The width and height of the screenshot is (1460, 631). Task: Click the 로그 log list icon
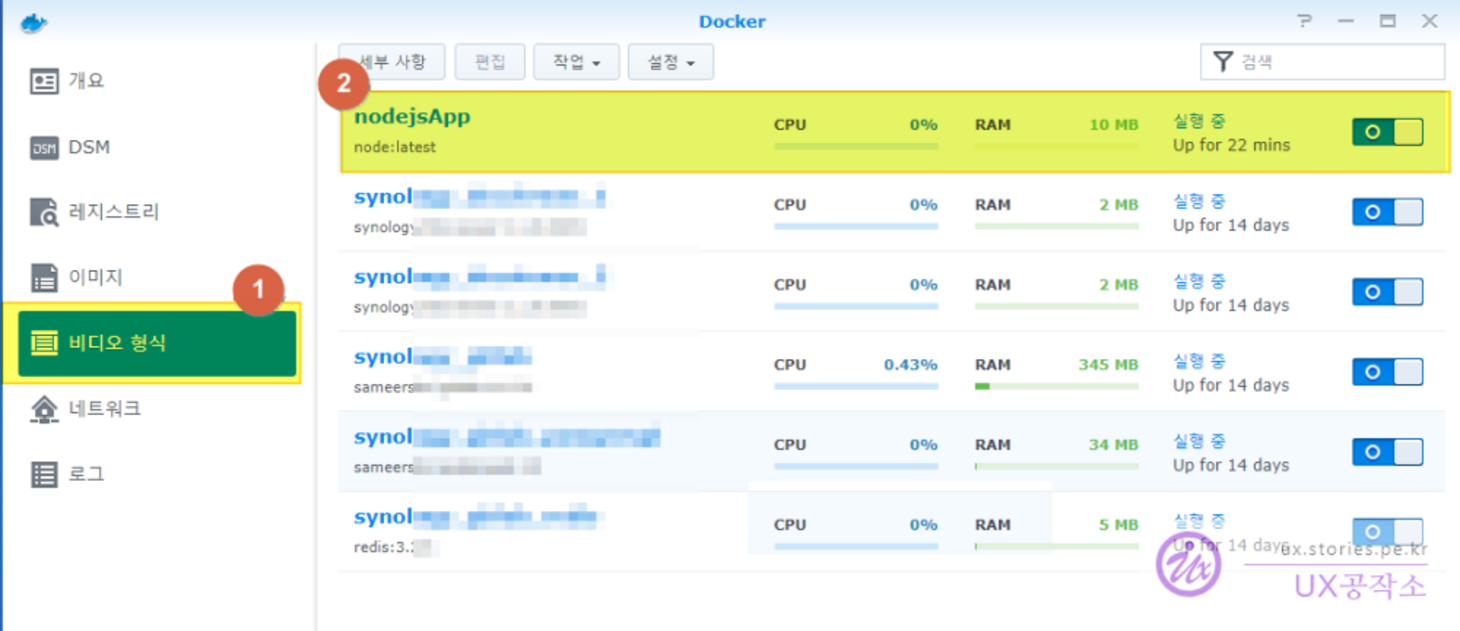coord(44,474)
